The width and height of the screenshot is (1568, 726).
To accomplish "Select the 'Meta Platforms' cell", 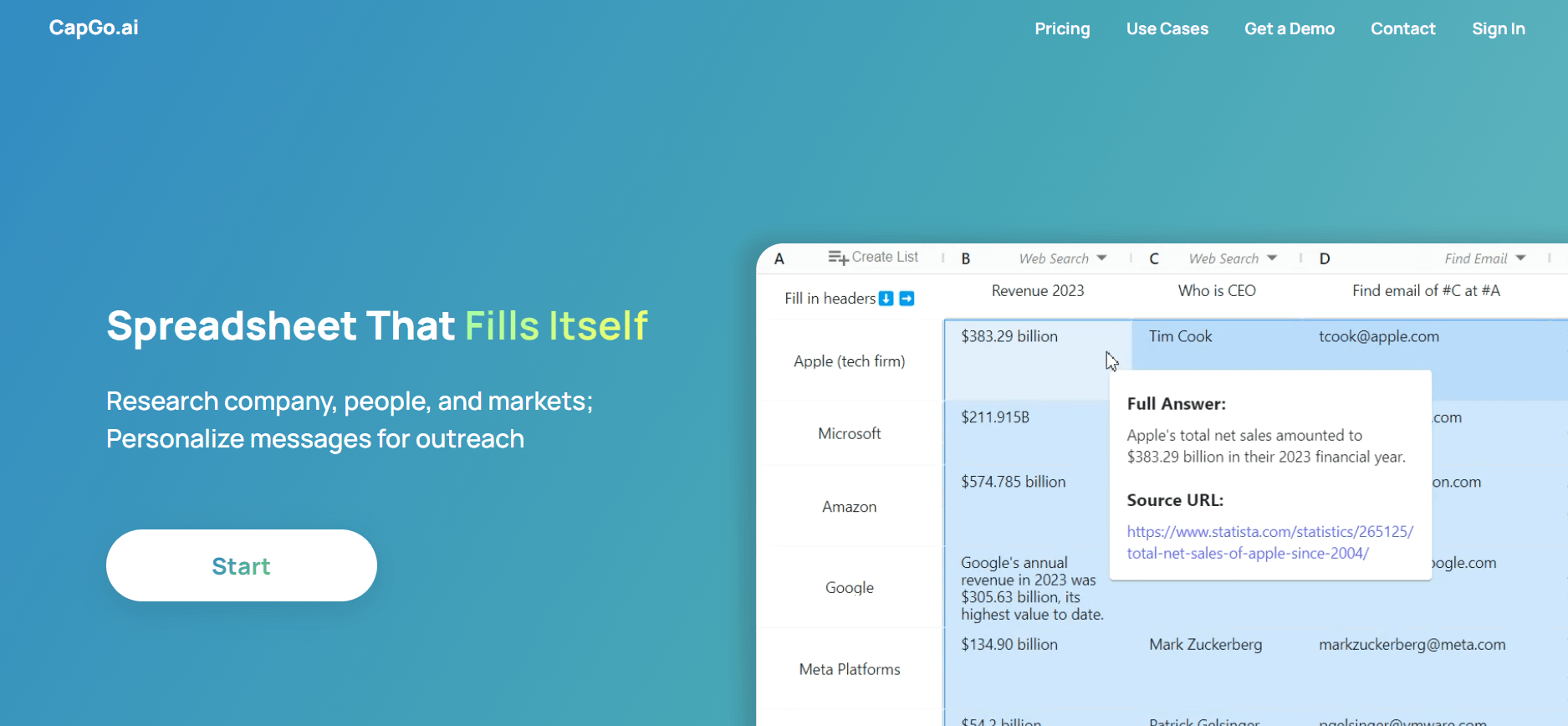I will (850, 669).
